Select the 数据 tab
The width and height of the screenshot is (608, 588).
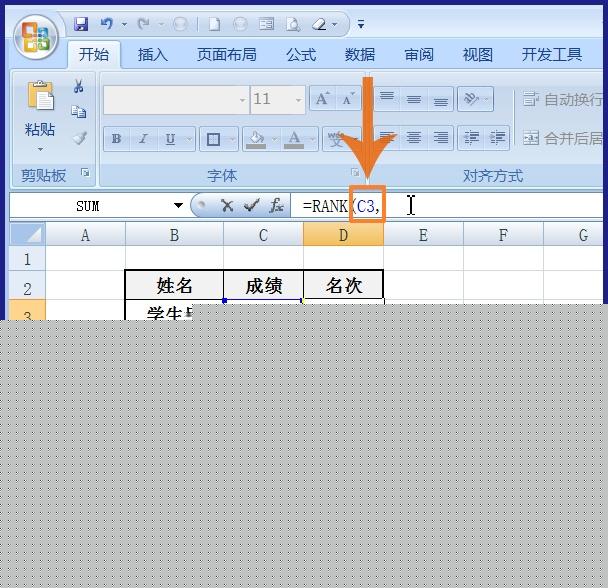360,55
